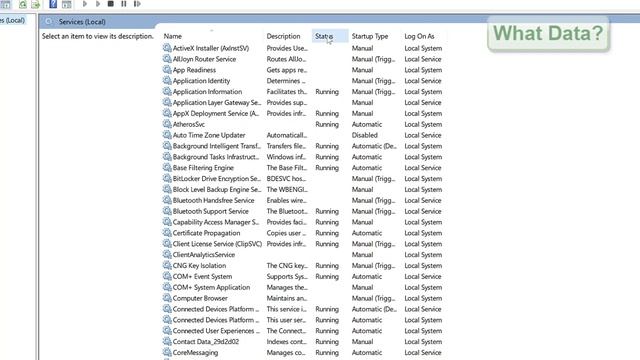The image size is (640, 360).
Task: Click description 'Indexes cont..' cell
Action: (287, 342)
